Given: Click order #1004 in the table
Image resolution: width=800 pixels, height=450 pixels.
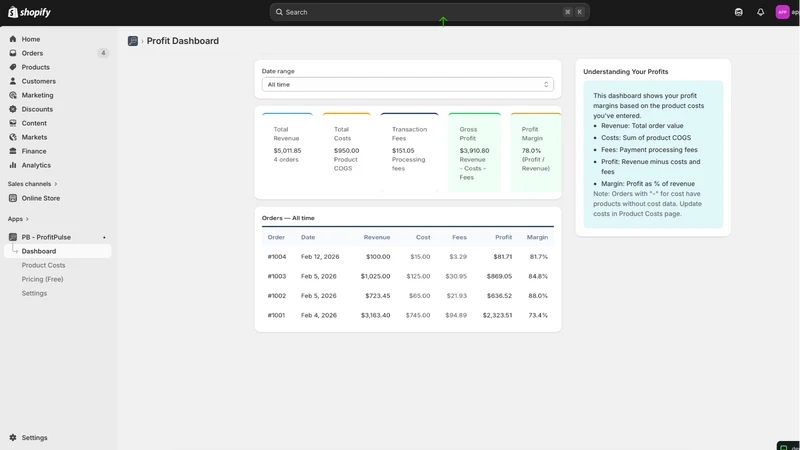Looking at the screenshot, I should click(x=277, y=257).
